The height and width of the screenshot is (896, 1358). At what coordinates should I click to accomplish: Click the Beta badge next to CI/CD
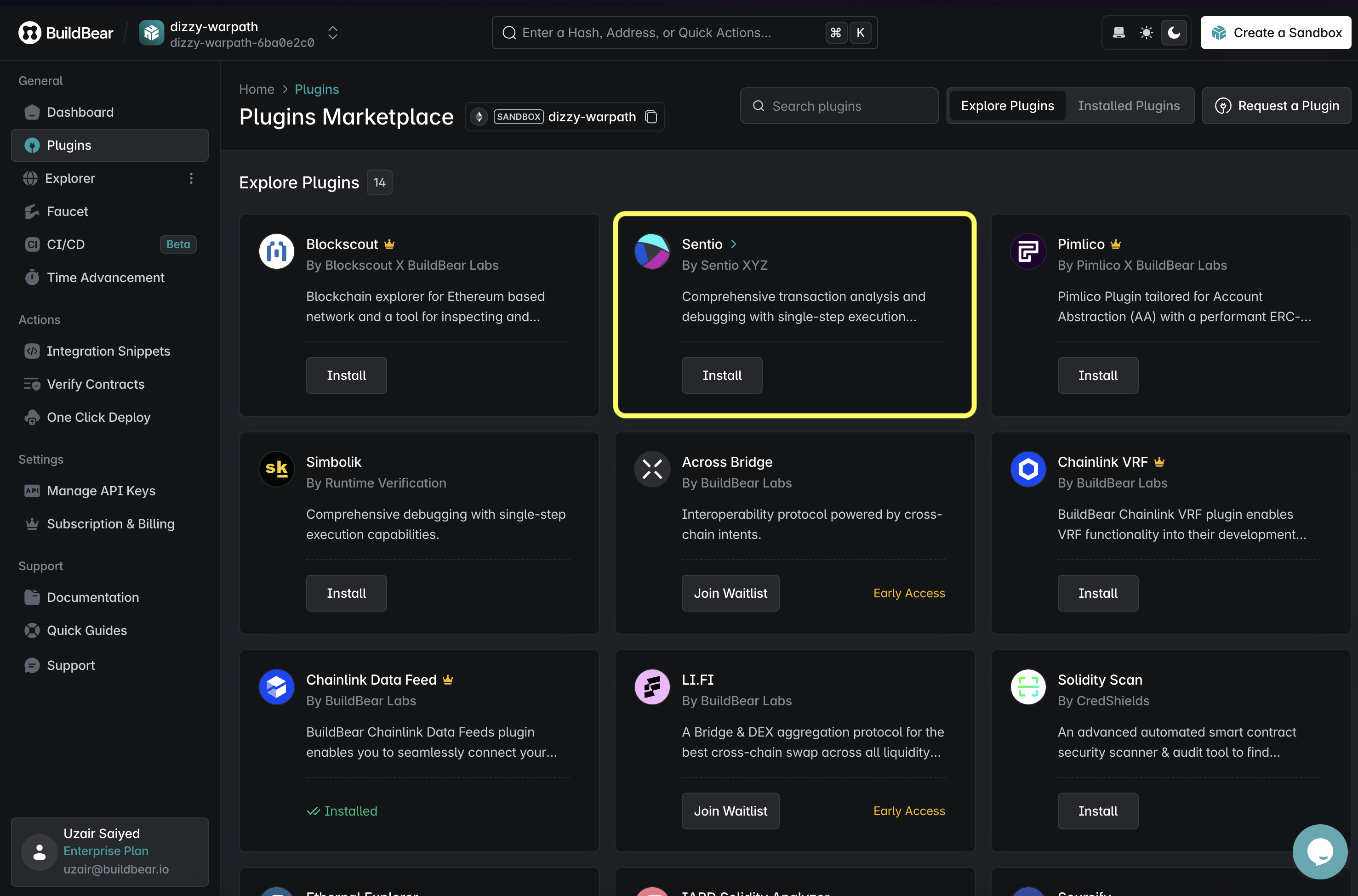tap(178, 244)
